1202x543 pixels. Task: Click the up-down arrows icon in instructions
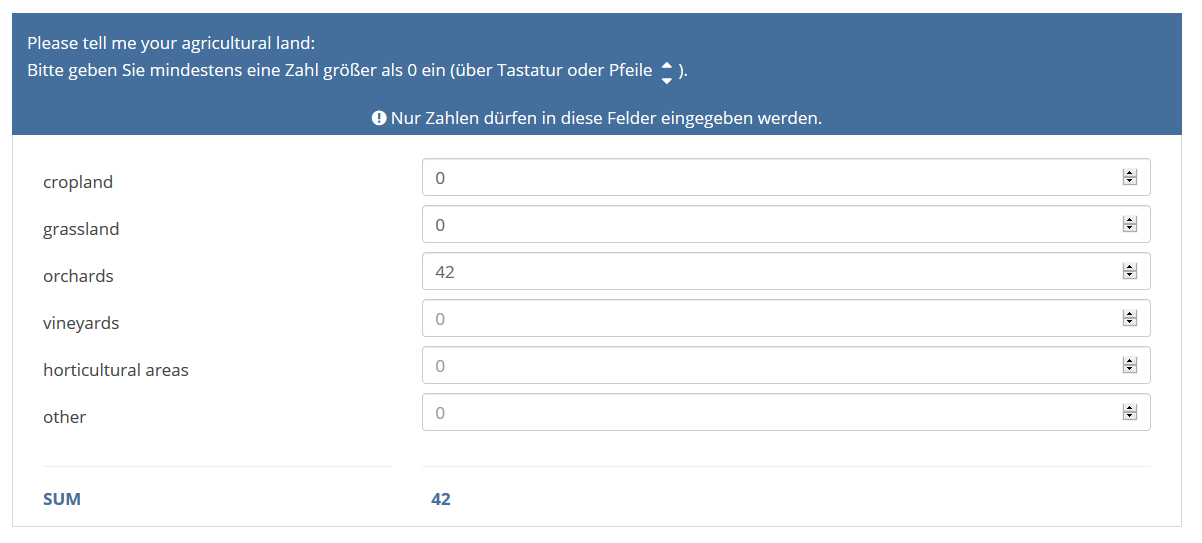(x=667, y=71)
